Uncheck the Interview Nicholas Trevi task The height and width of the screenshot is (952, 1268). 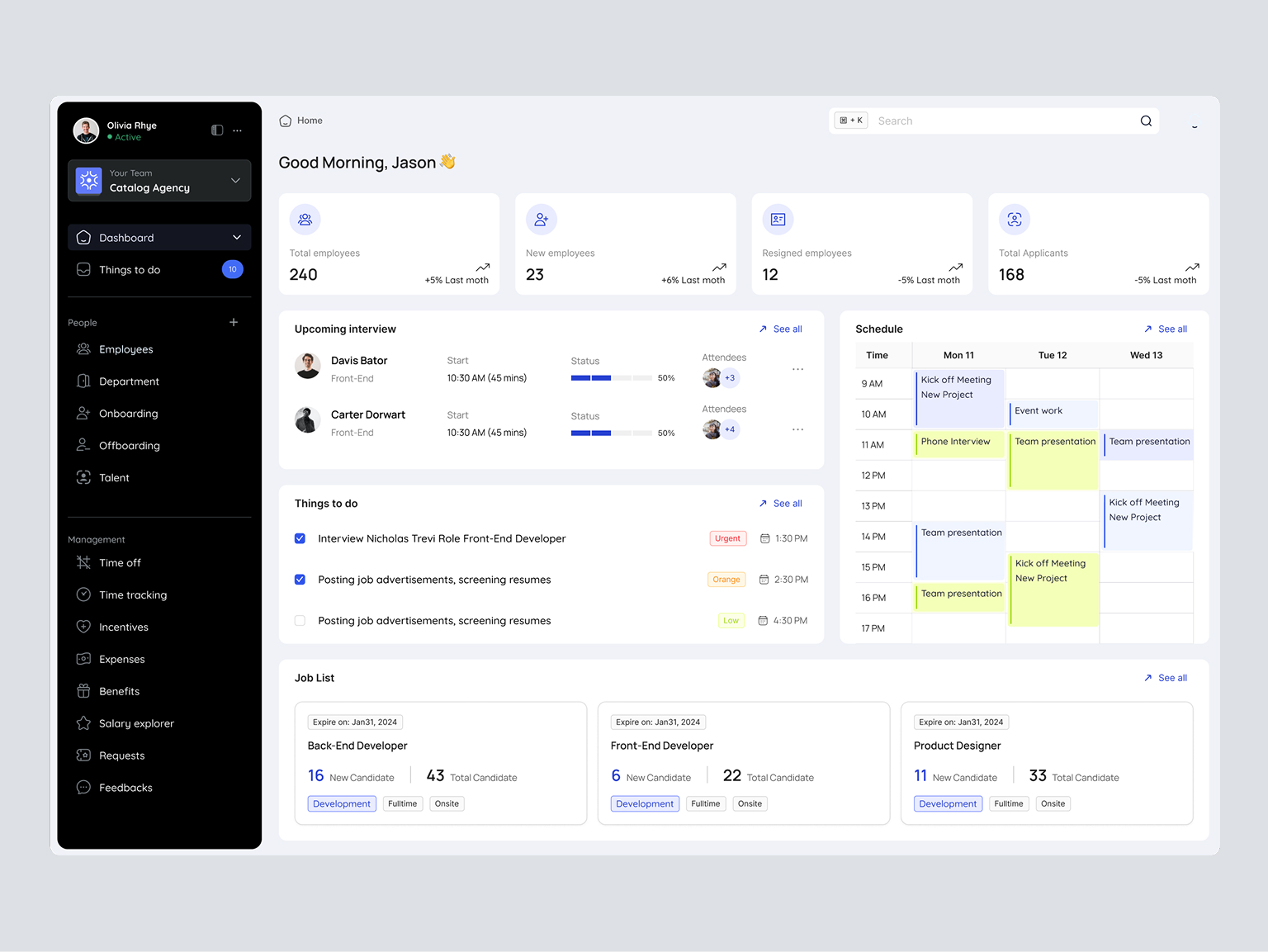300,538
